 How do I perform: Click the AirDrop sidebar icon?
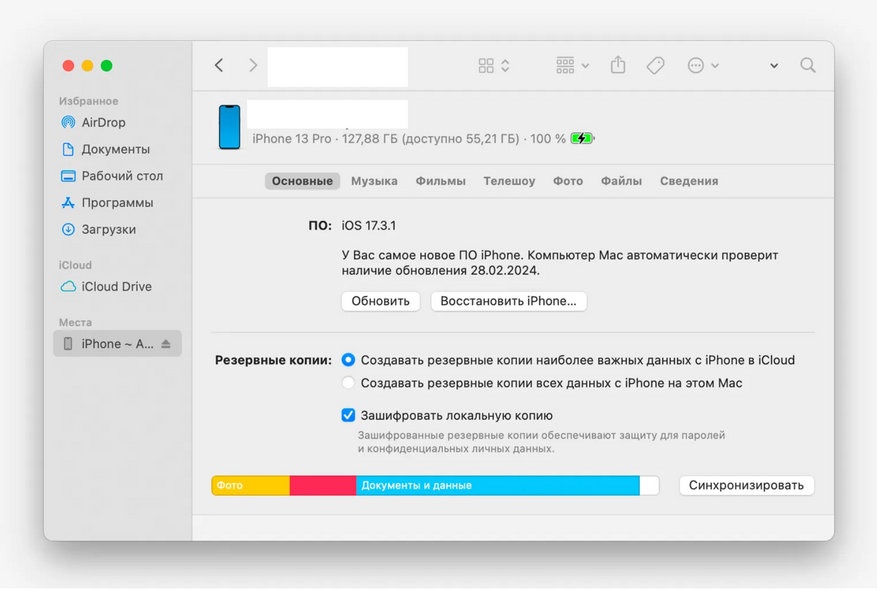point(68,122)
